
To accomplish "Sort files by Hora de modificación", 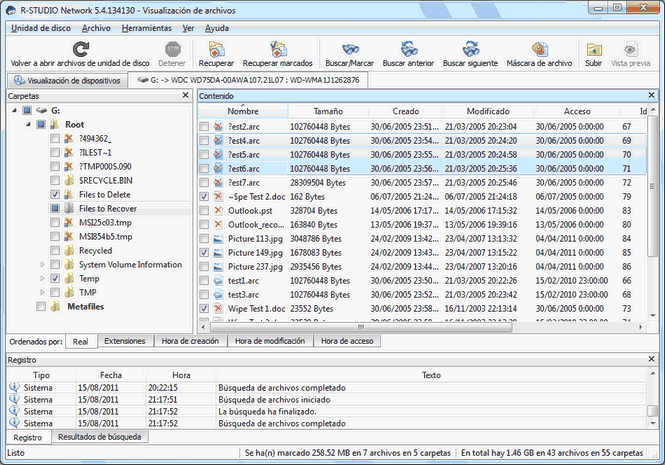I will [270, 341].
